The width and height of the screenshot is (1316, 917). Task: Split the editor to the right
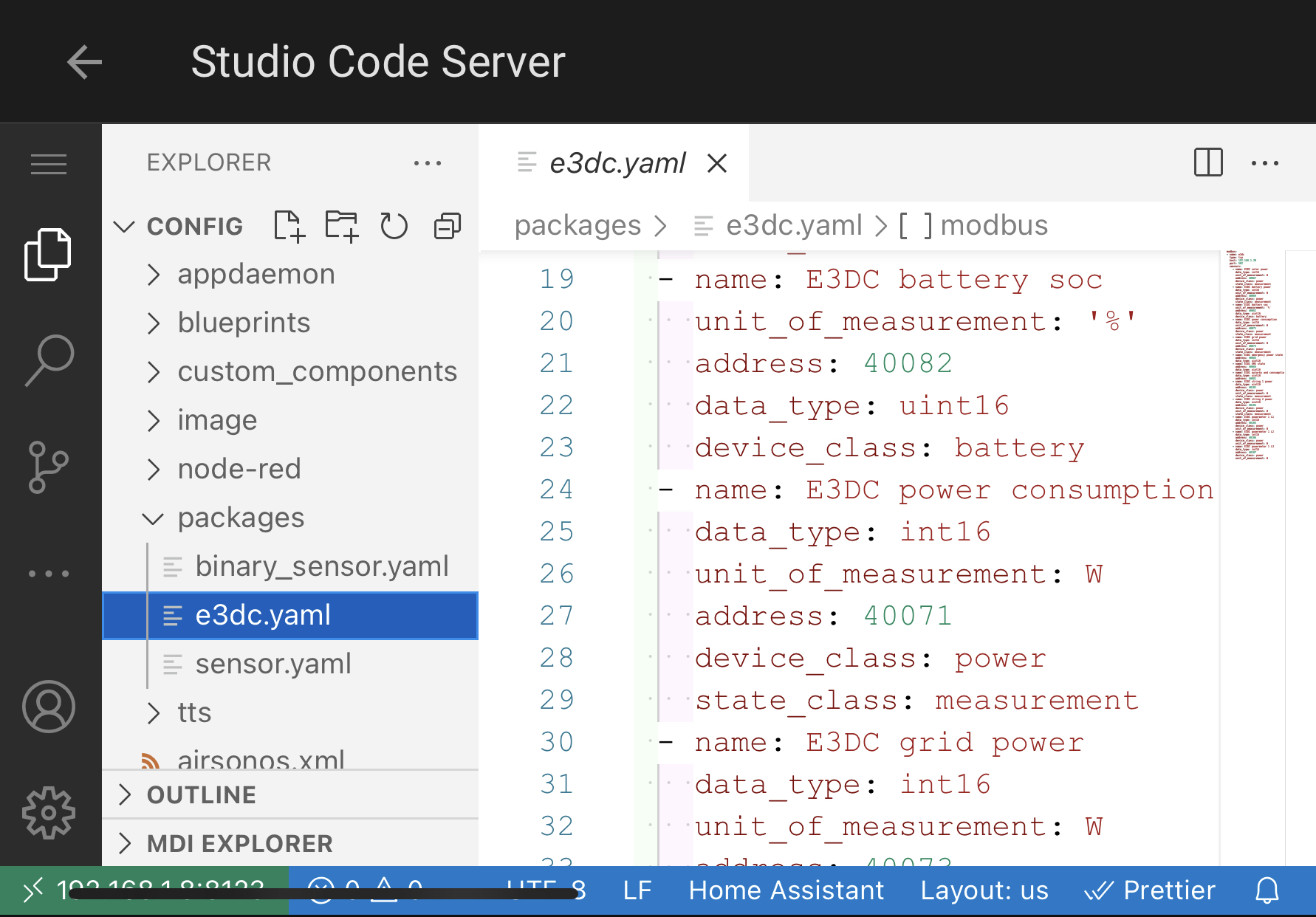click(1208, 162)
